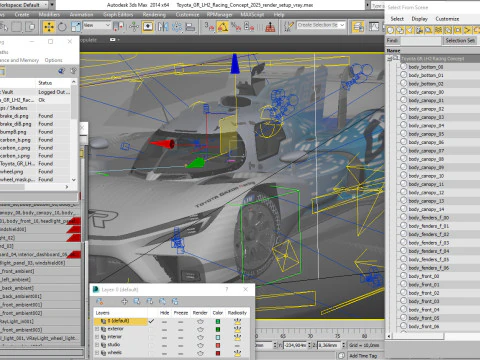Viewport: 480px width, 360px height.
Task: Open the Rendering menu
Action: 154,15
